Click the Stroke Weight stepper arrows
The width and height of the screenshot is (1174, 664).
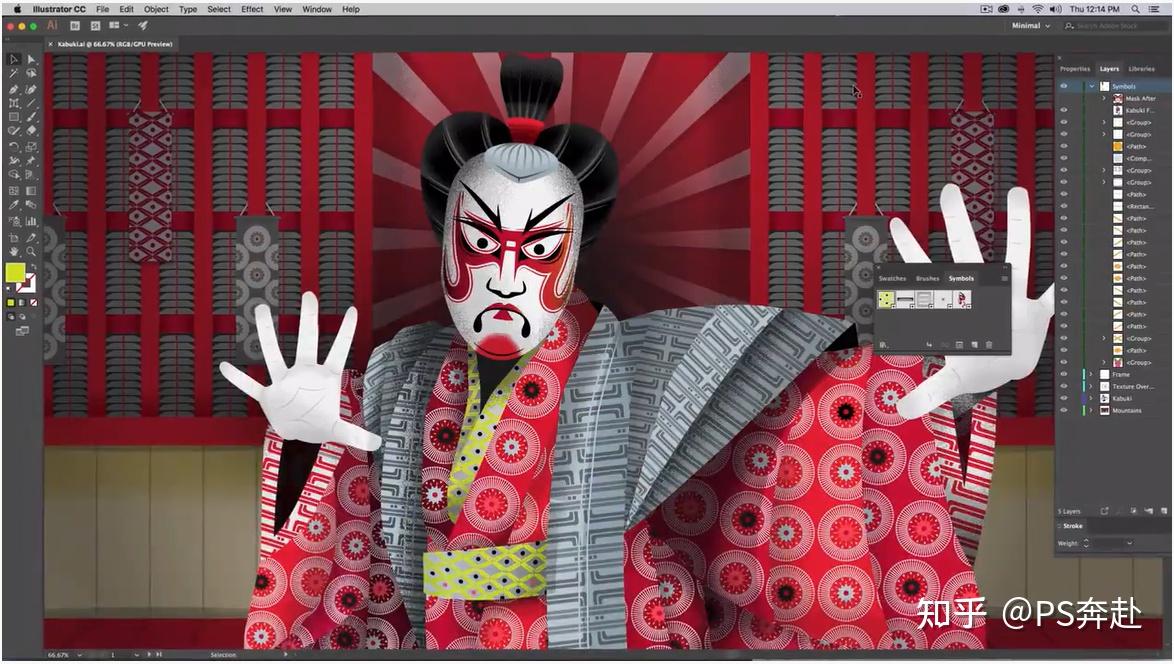point(1086,543)
